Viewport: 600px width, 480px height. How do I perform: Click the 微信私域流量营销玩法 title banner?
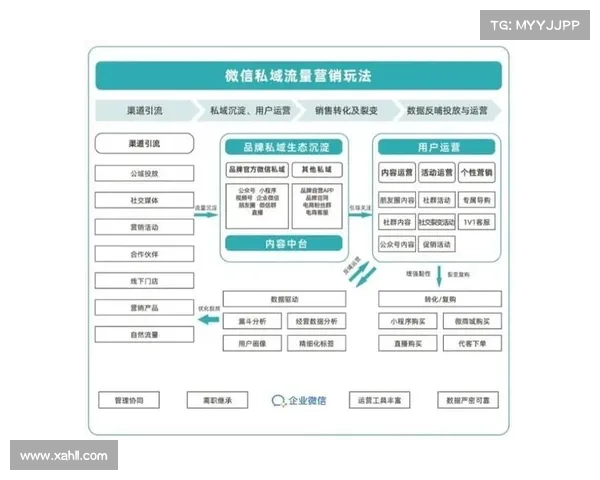[x=298, y=75]
